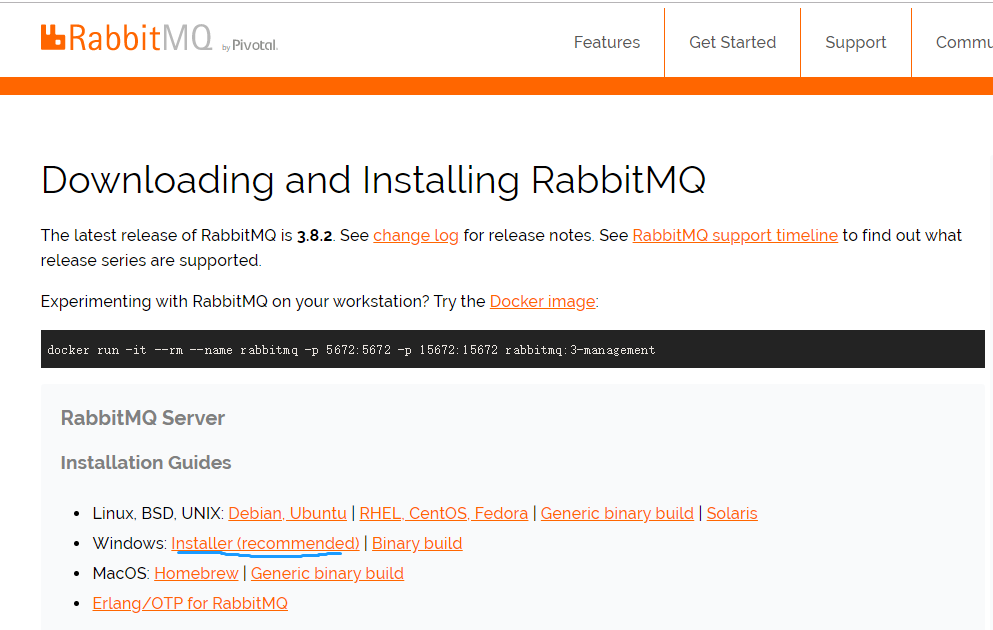Open the Windows Binary build link

pos(417,543)
